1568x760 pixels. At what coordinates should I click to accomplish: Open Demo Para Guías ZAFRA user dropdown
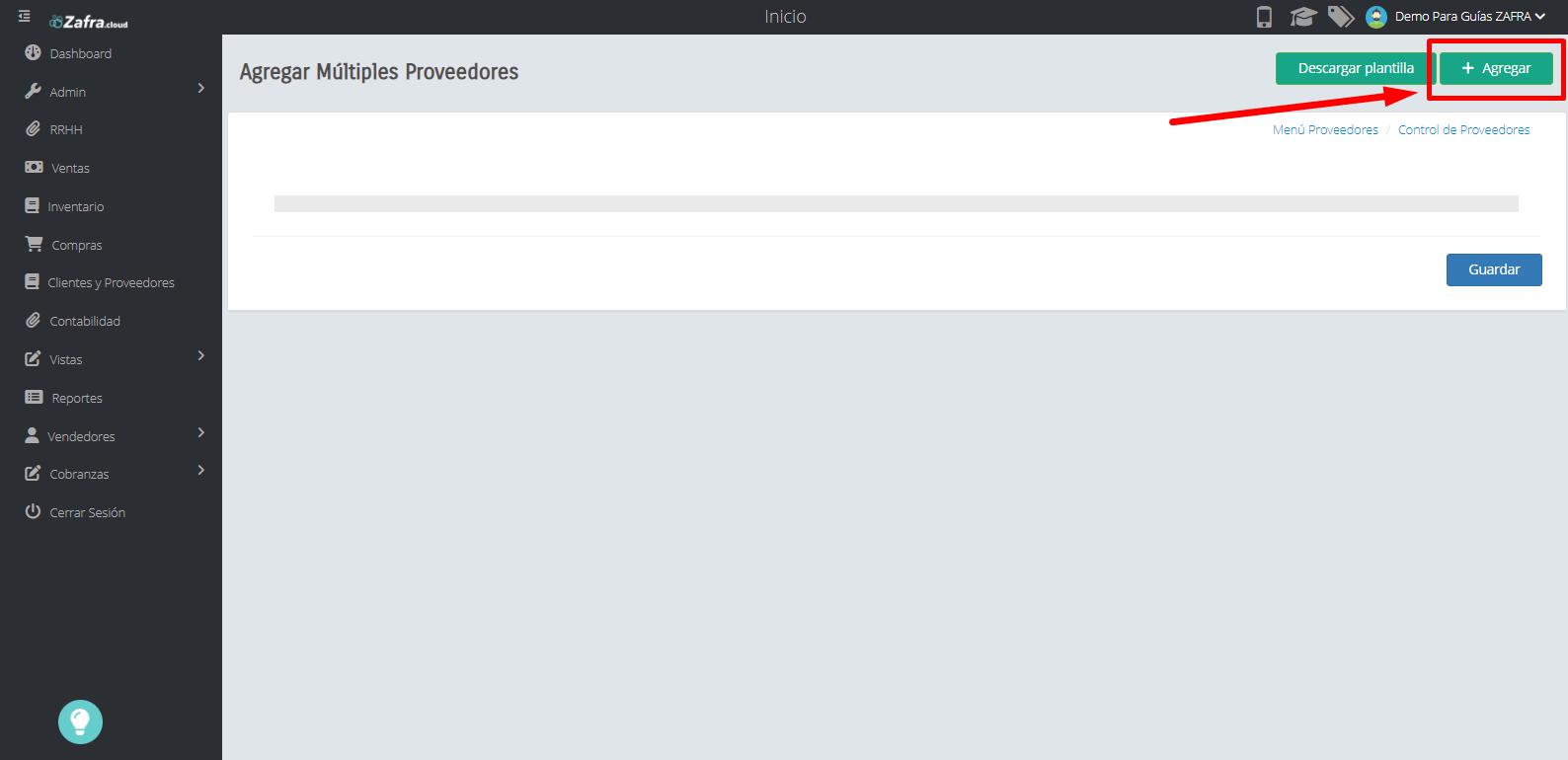click(1469, 17)
